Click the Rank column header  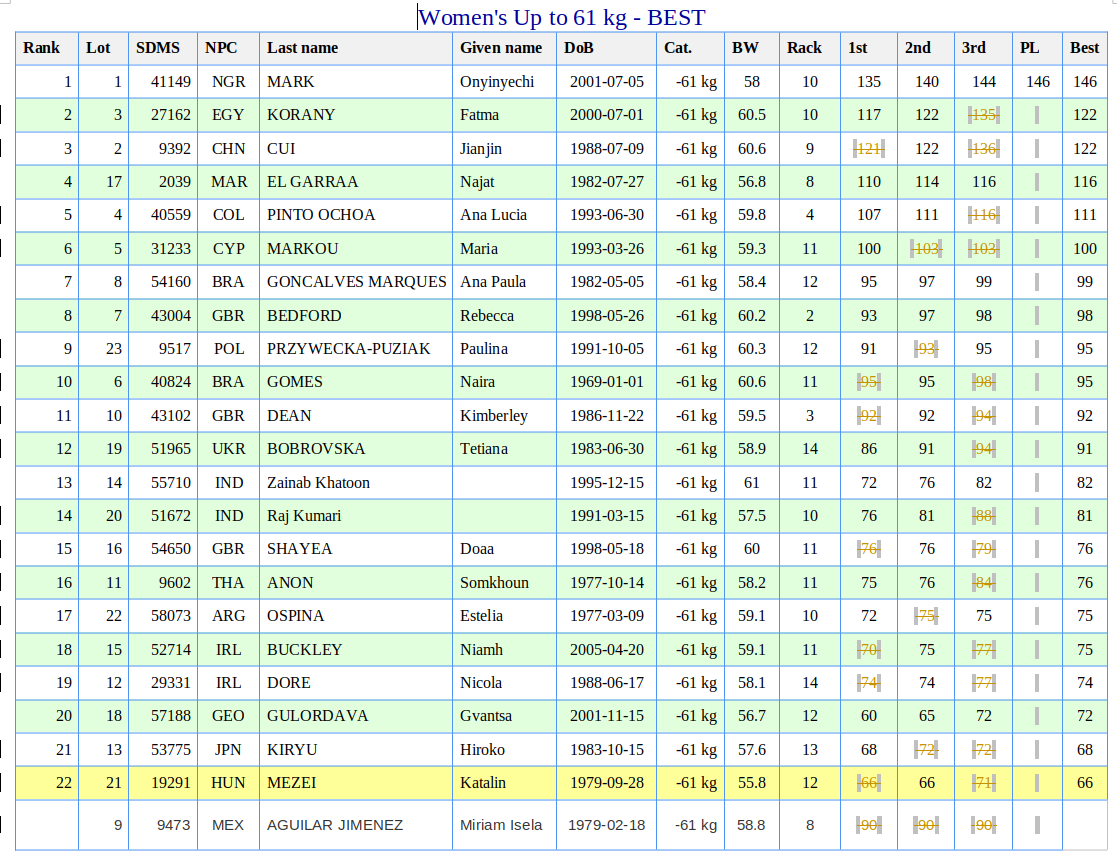[x=42, y=48]
